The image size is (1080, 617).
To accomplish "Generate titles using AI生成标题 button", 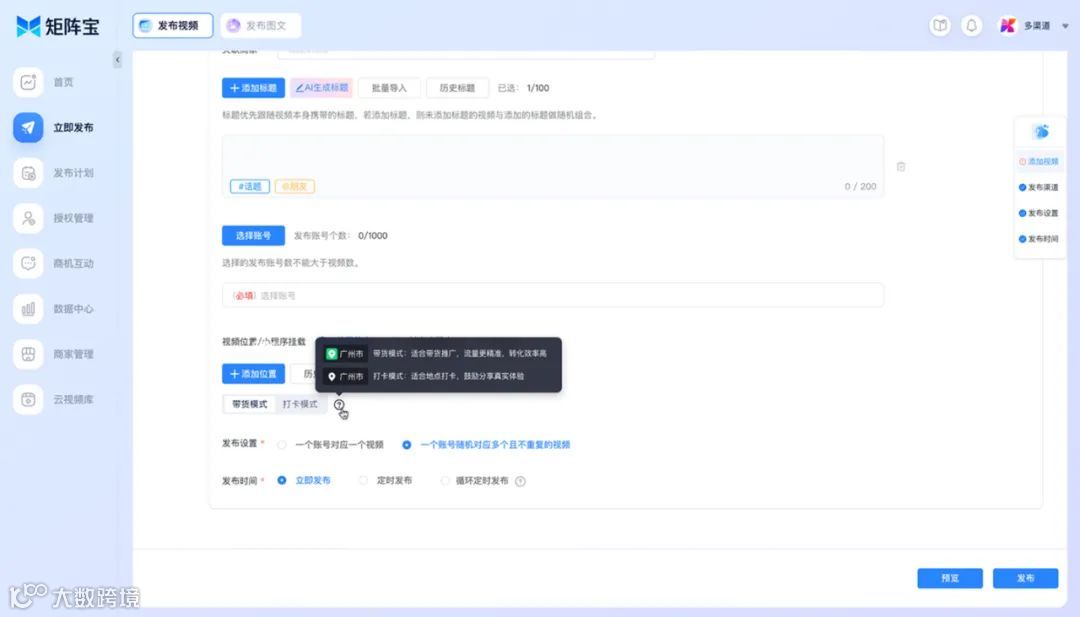I will 322,87.
